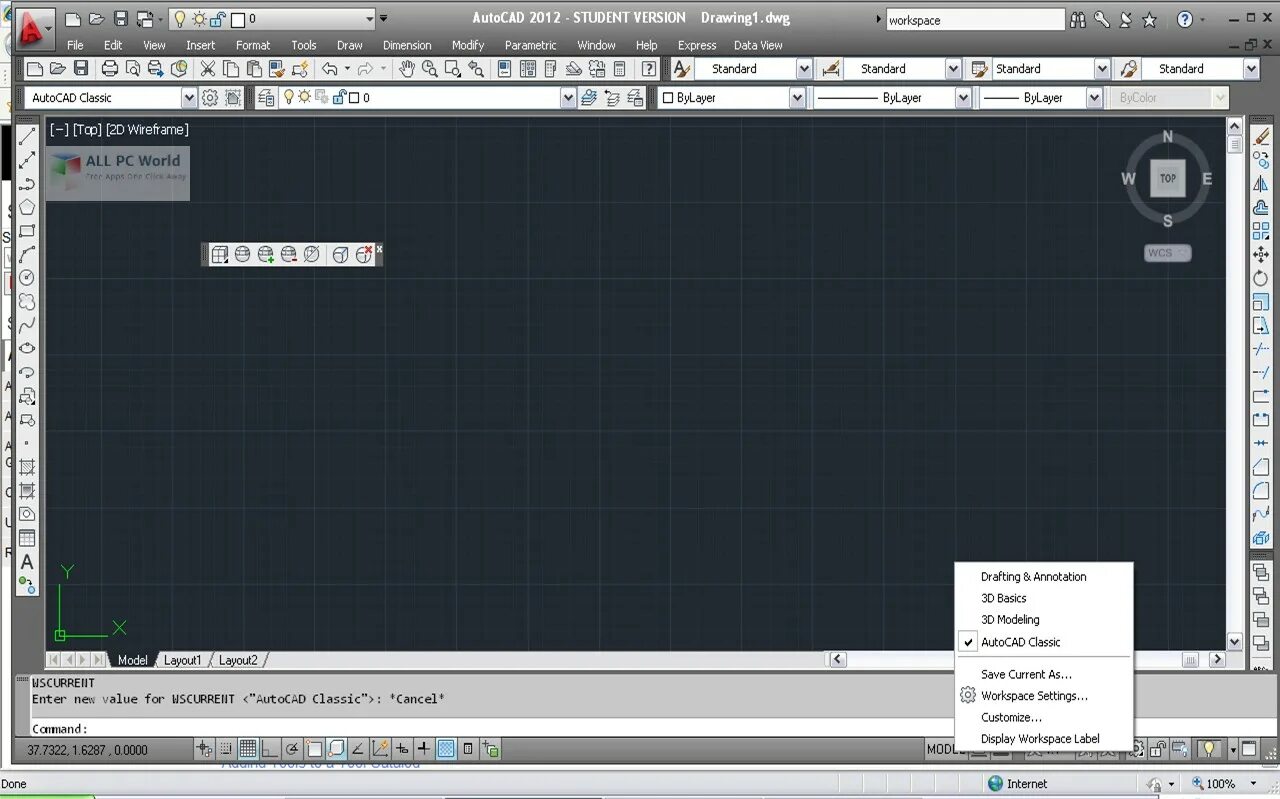Toggle Snap Mode in status bar
The height and width of the screenshot is (799, 1280).
coord(226,749)
